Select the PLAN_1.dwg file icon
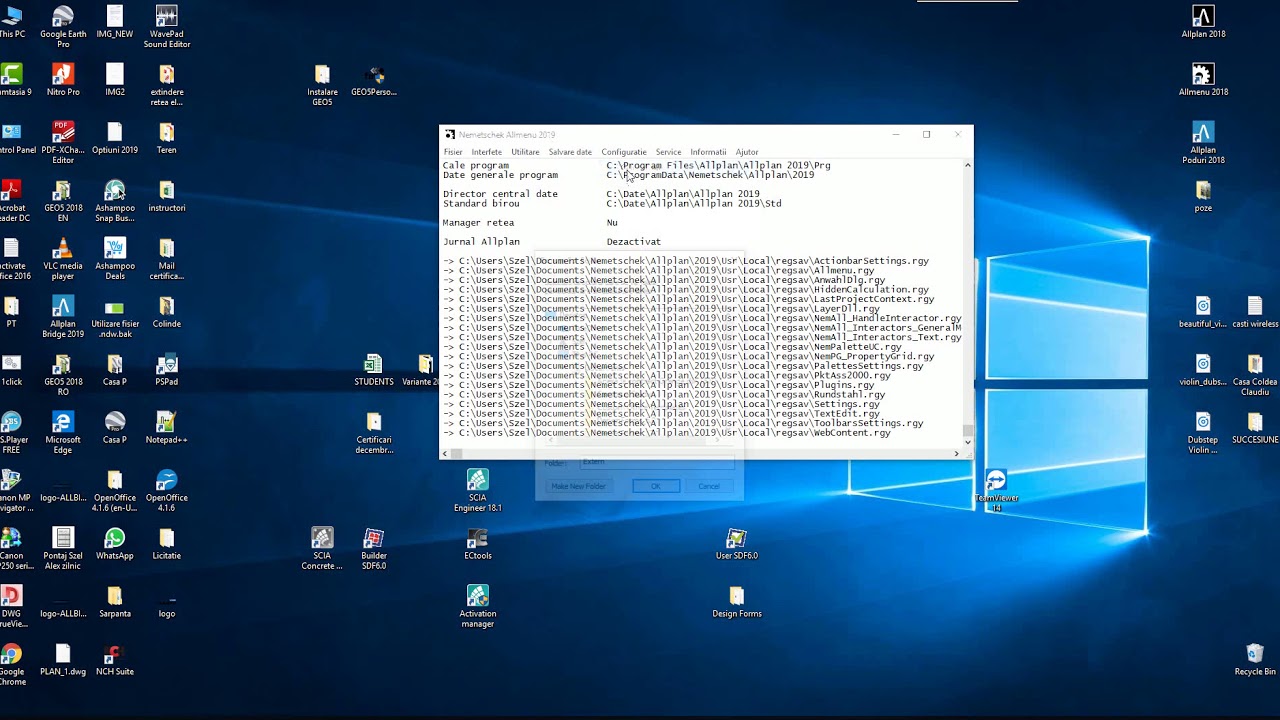 click(63, 660)
